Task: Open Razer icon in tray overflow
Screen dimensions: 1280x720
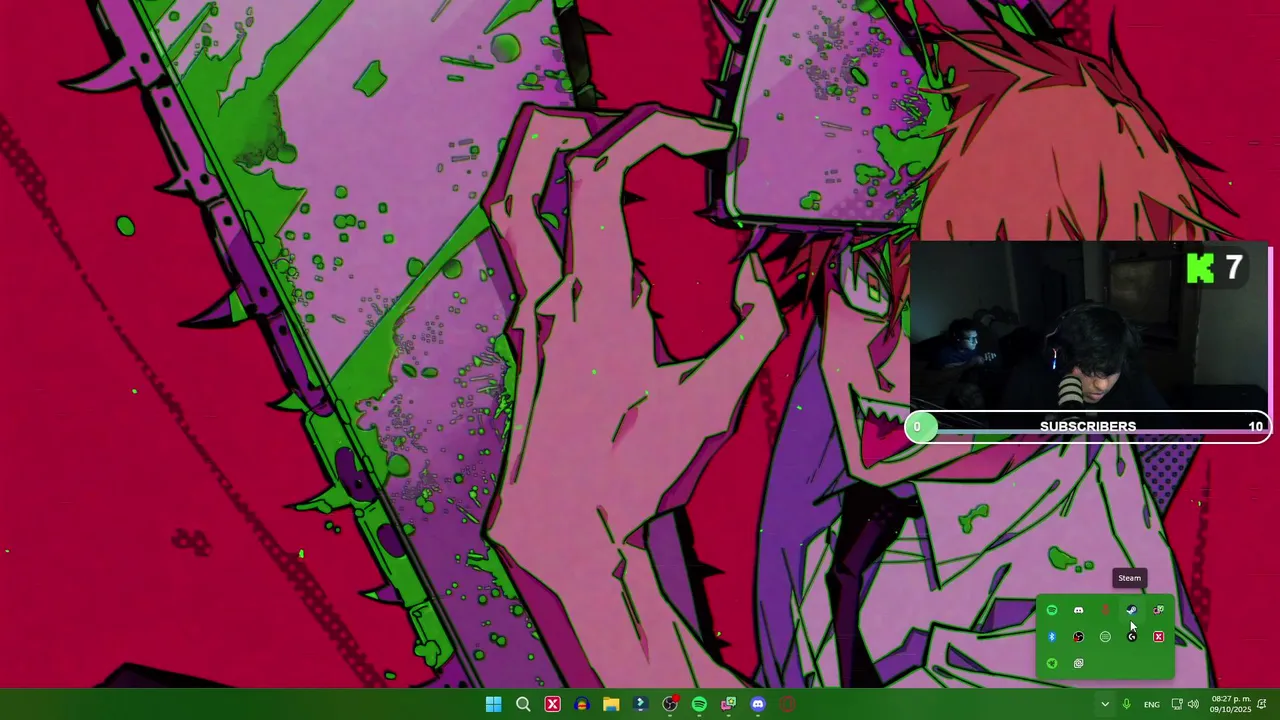Action: [x=1052, y=663]
